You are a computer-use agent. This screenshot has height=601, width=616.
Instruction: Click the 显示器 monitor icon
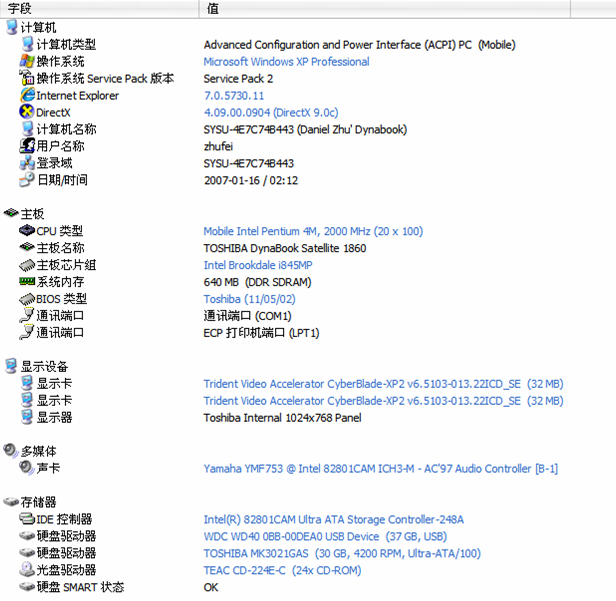click(x=27, y=417)
